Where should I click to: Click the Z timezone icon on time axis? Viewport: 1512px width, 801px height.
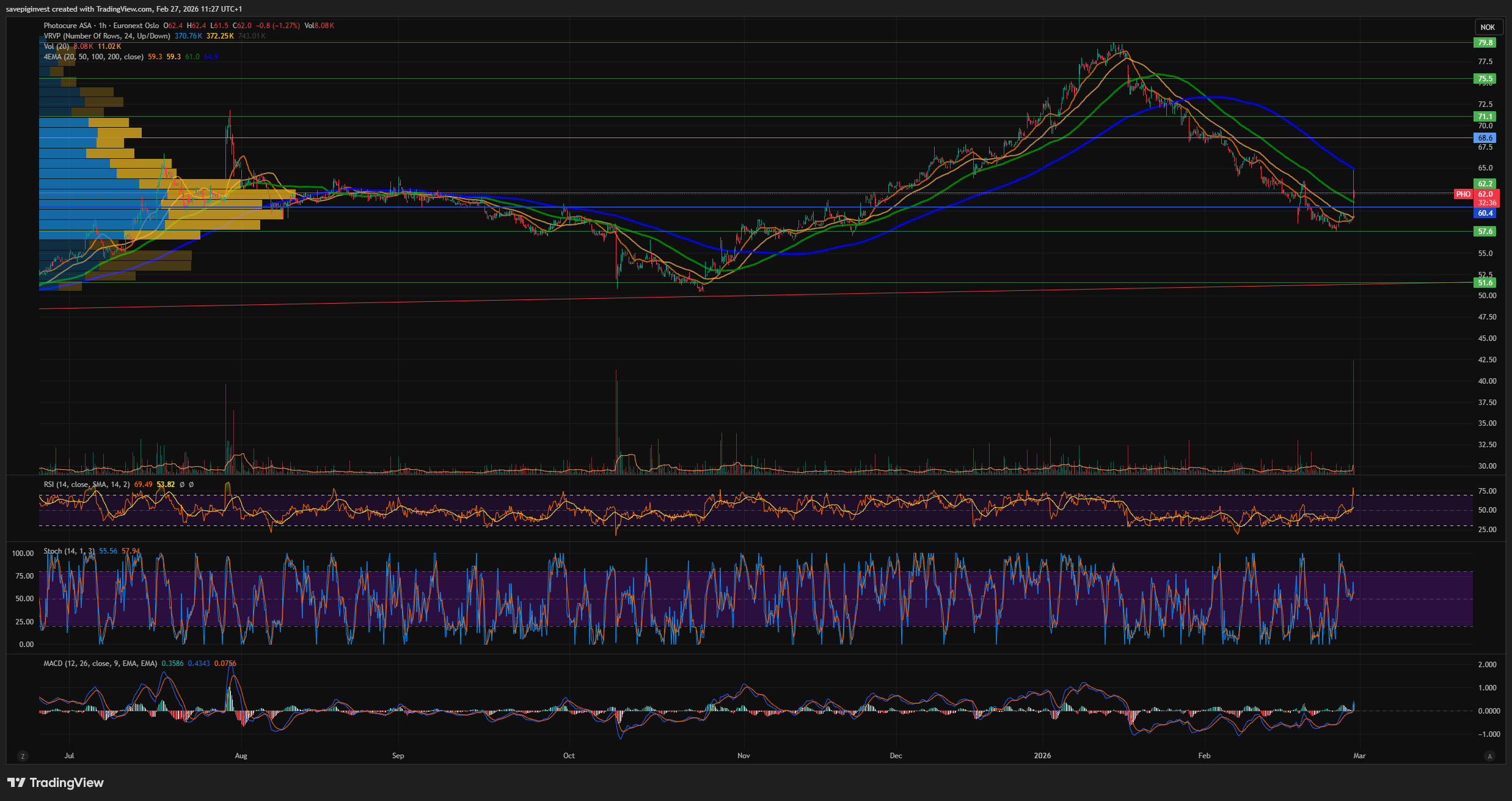[23, 756]
